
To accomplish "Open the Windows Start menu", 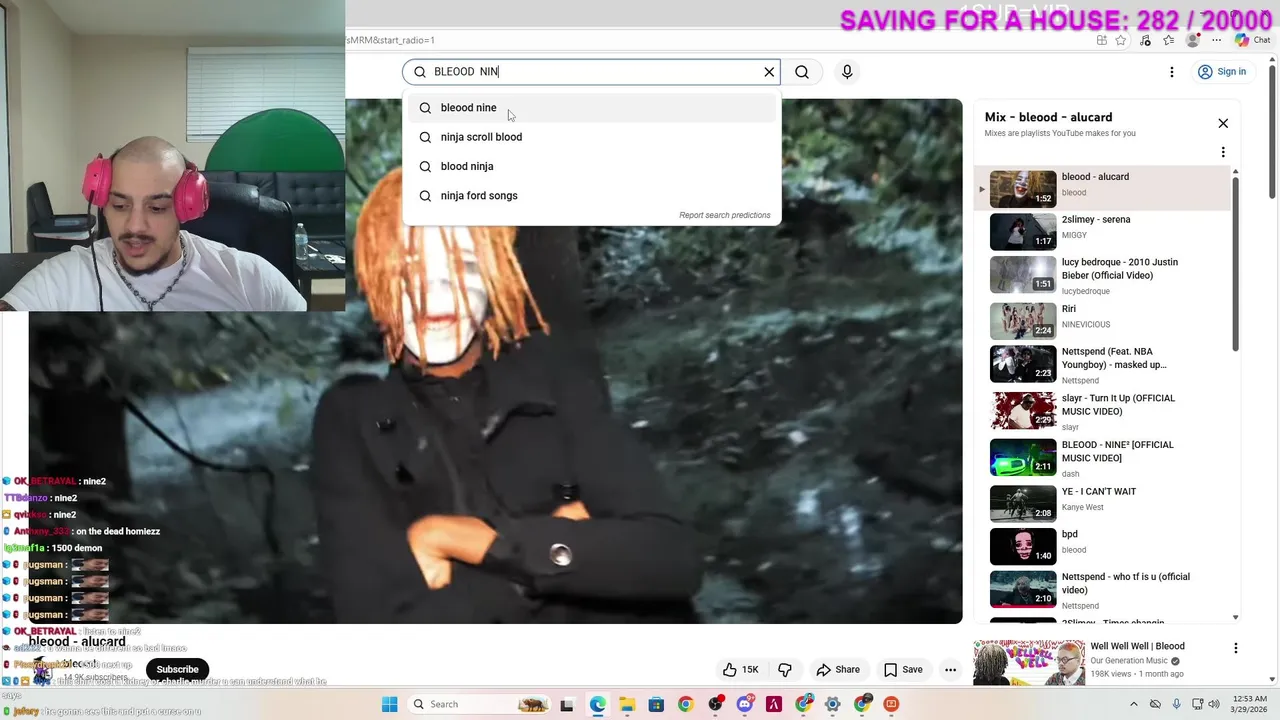I will (x=389, y=704).
